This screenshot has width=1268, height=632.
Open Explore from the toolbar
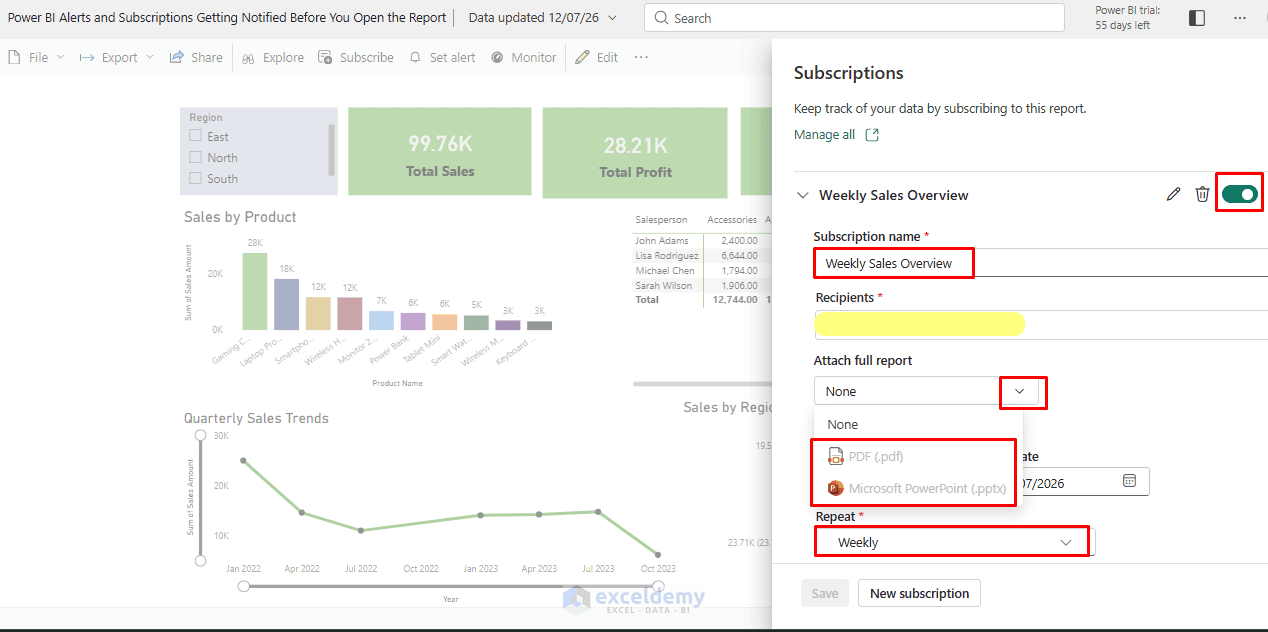273,57
